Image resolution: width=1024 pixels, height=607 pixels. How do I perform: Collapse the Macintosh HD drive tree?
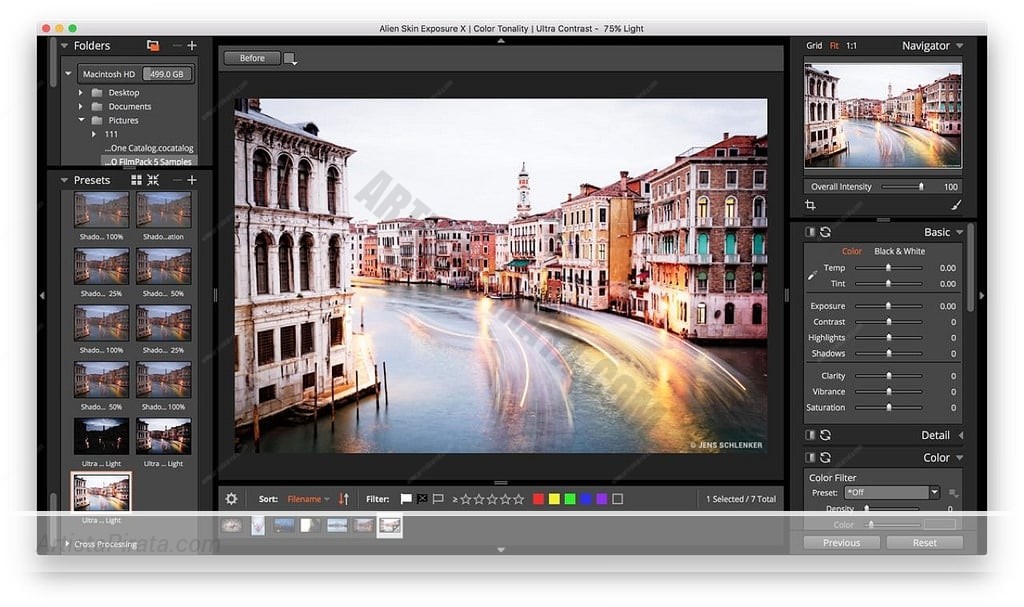coord(68,74)
